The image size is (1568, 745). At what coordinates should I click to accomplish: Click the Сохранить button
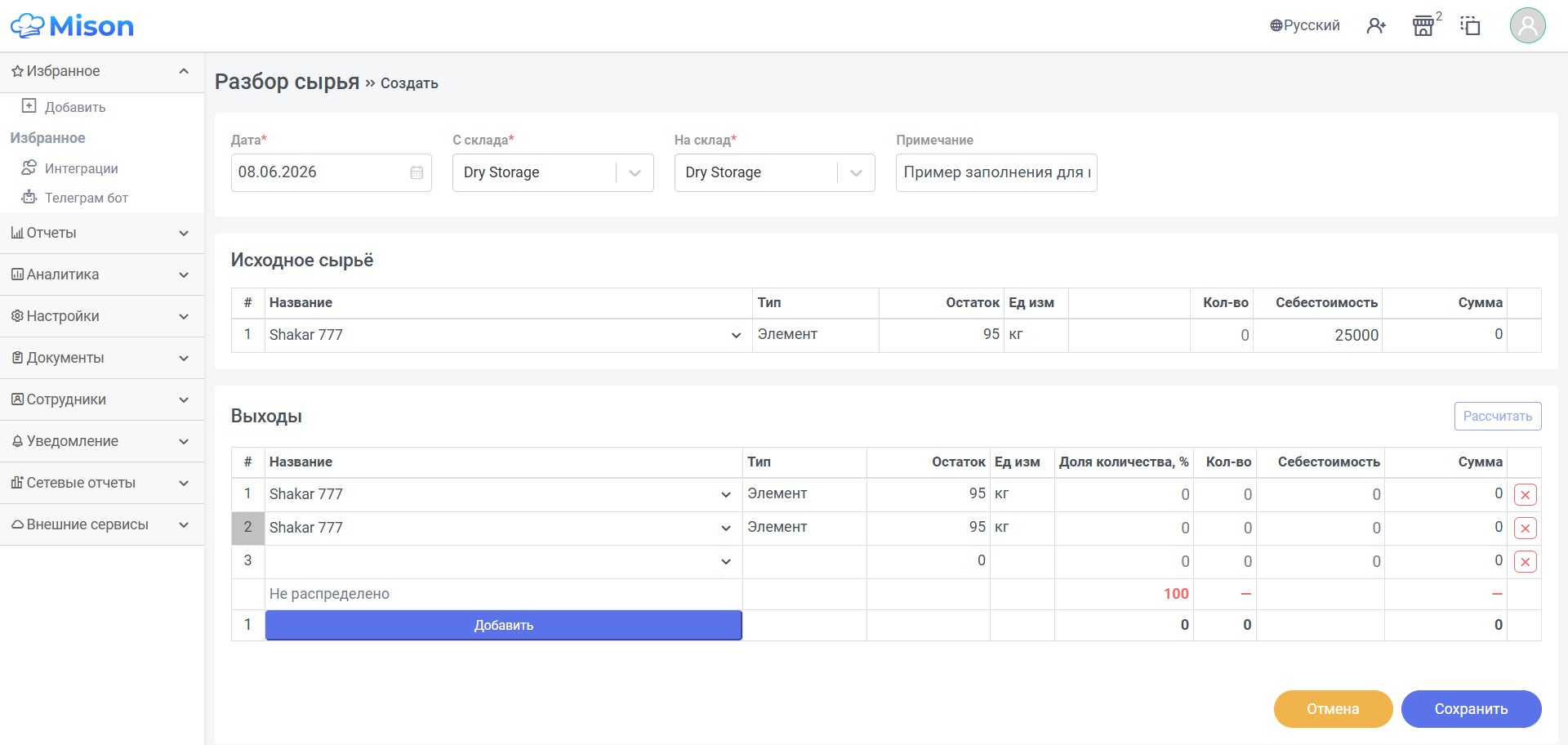coord(1471,709)
